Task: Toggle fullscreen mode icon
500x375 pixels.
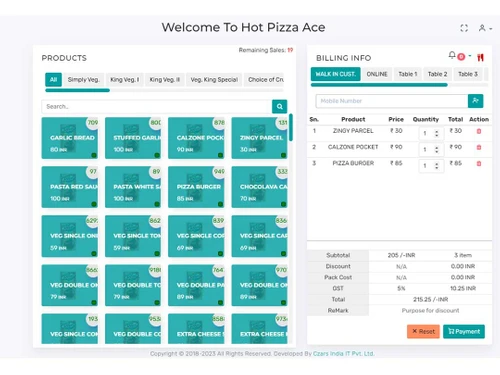Action: click(464, 28)
